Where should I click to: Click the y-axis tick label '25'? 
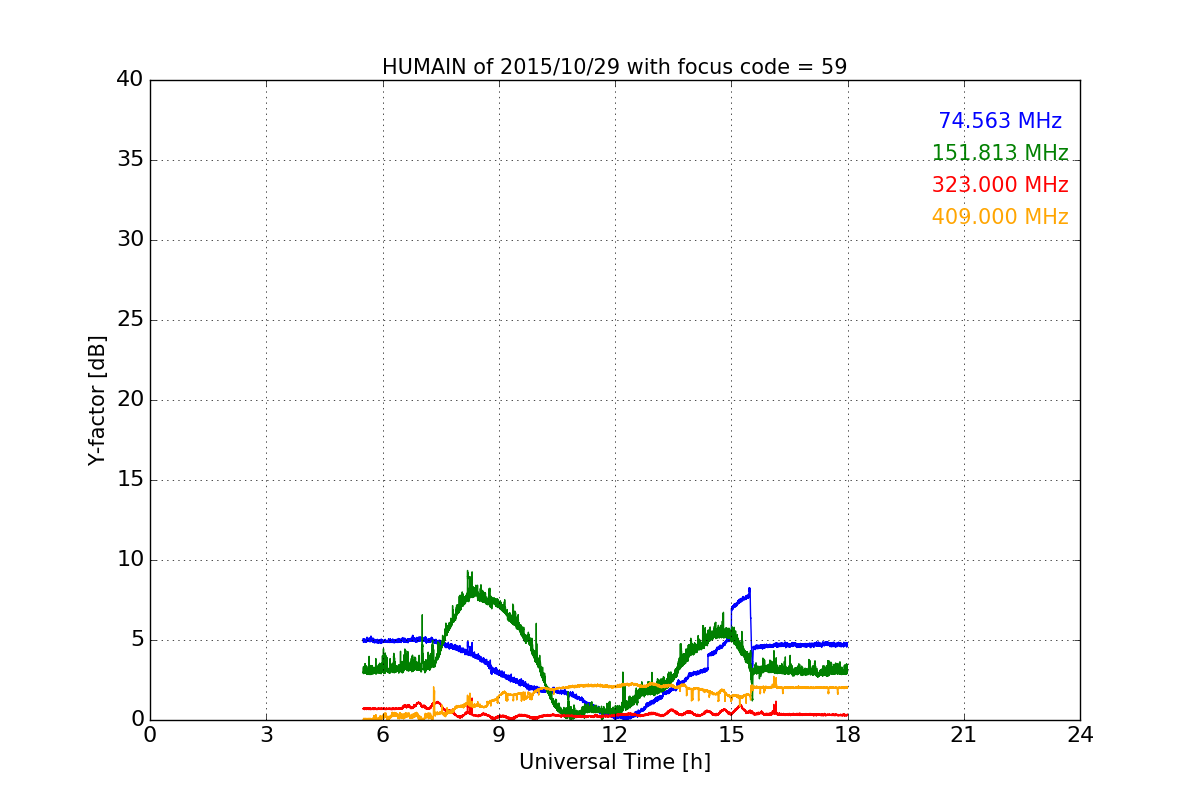[130, 320]
